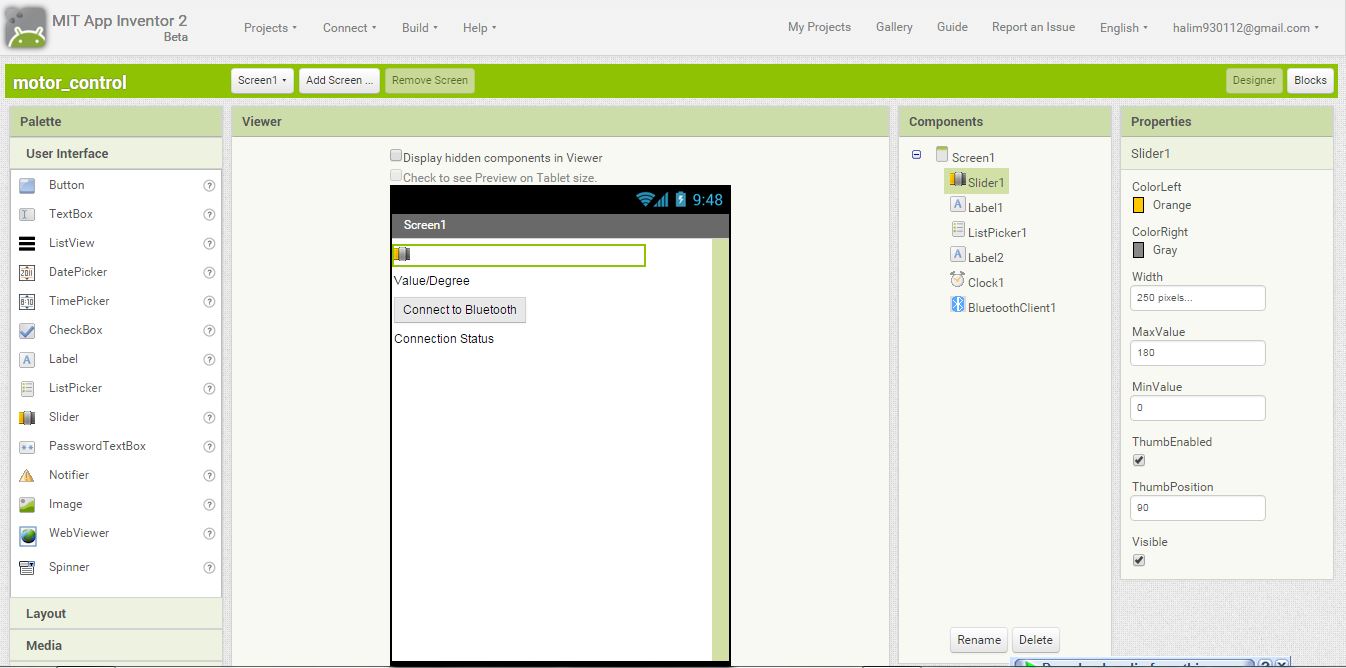Click the MIT App Inventor Android logo

pos(25,27)
